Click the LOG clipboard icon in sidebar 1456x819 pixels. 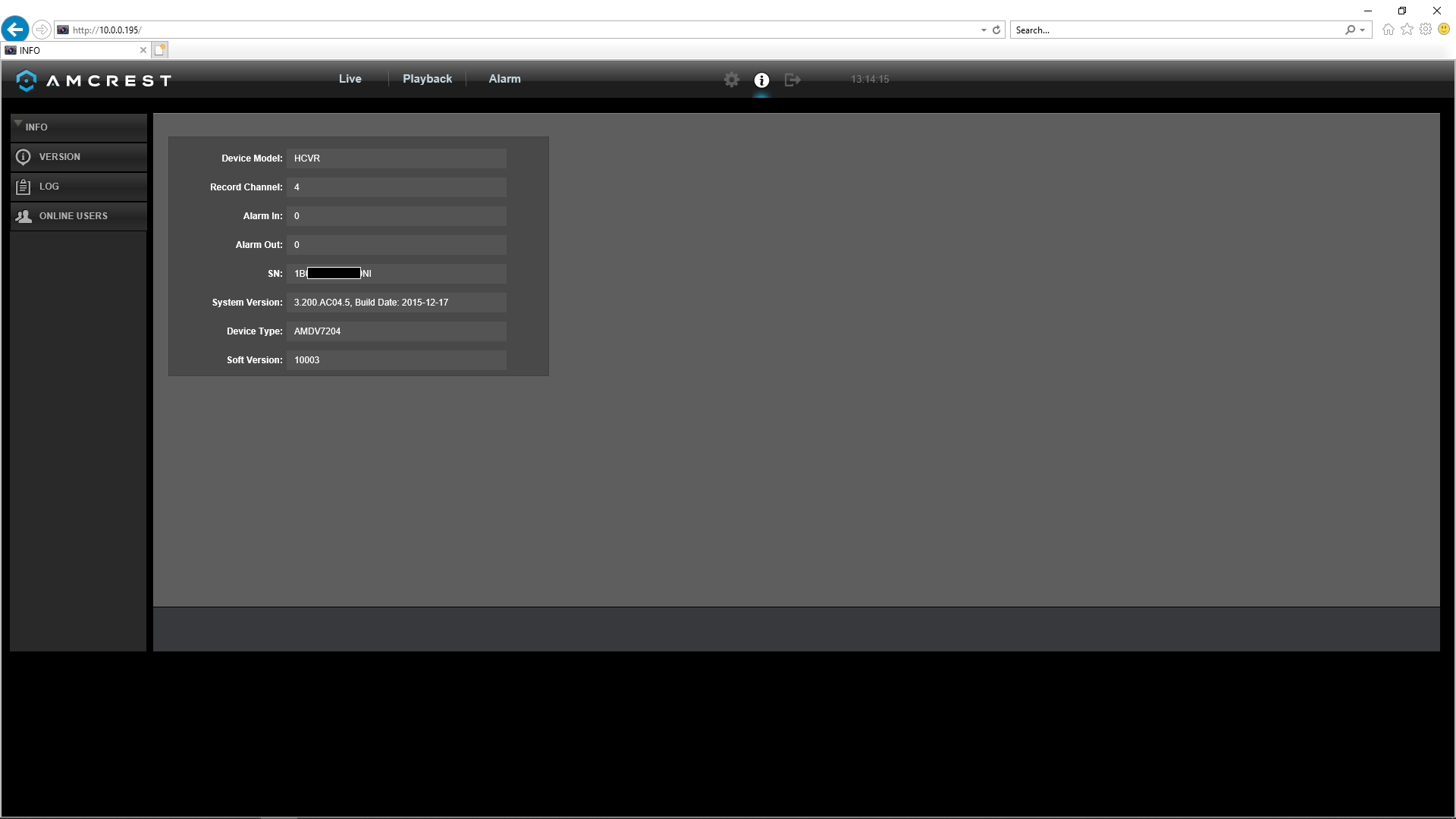click(24, 187)
